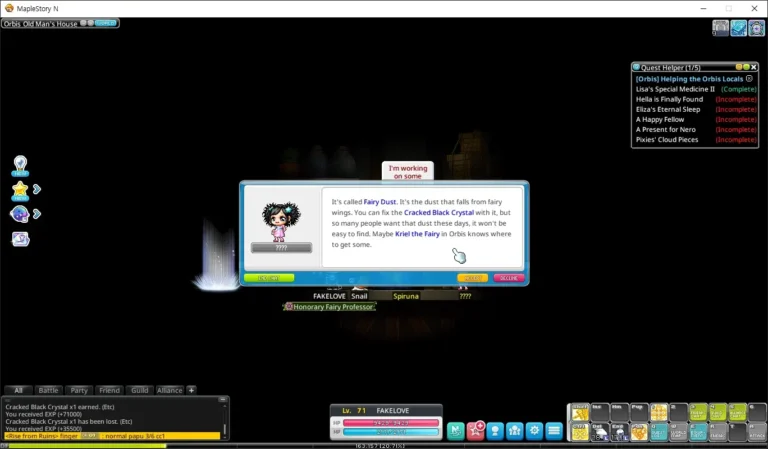
Task: Use the Shift quickslot skill
Action: coord(580,412)
